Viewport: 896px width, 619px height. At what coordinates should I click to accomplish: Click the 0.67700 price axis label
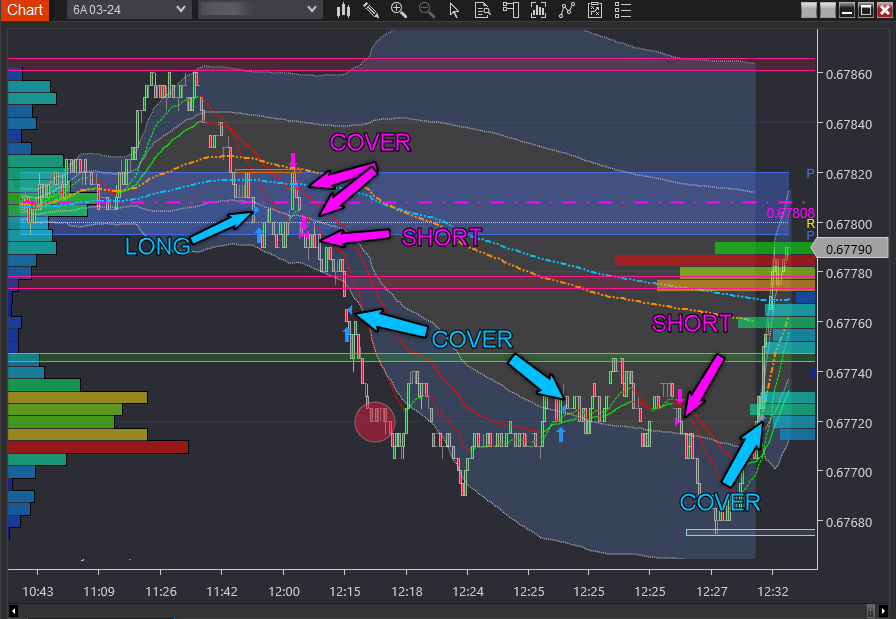click(849, 472)
